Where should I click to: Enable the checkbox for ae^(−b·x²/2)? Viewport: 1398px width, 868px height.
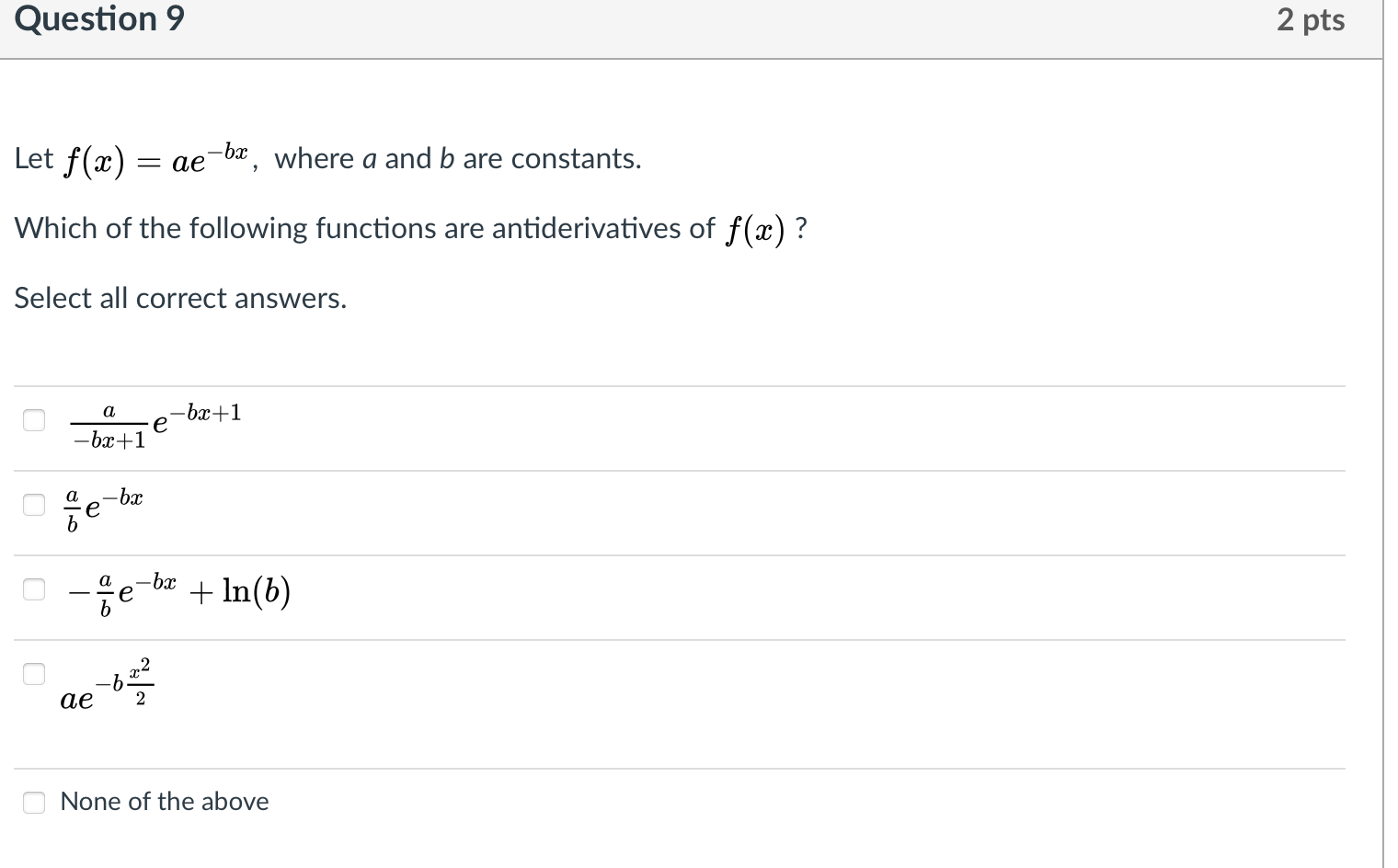tap(34, 674)
